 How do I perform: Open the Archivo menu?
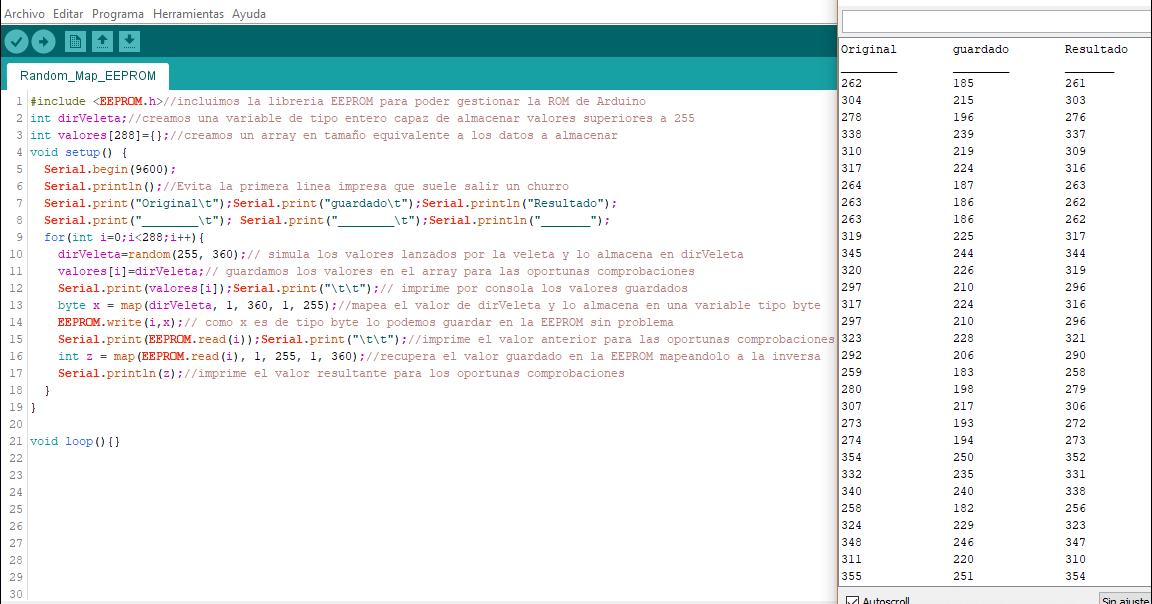[23, 13]
